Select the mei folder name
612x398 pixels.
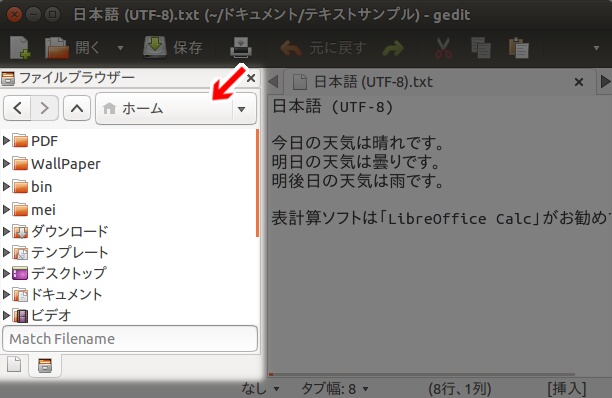(43, 210)
